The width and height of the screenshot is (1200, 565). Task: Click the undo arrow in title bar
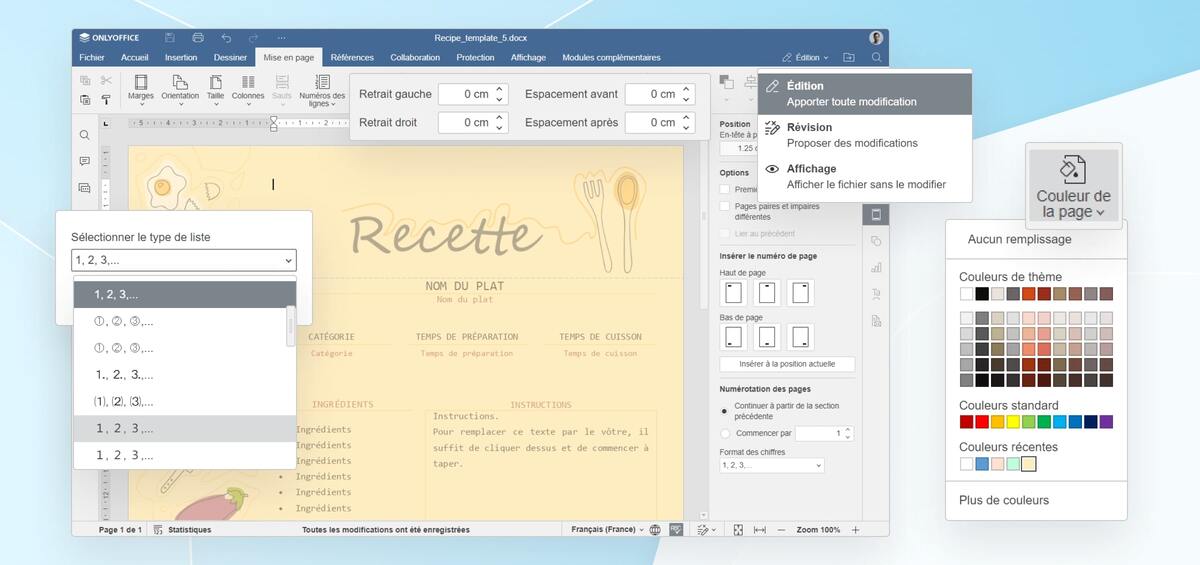coord(226,37)
